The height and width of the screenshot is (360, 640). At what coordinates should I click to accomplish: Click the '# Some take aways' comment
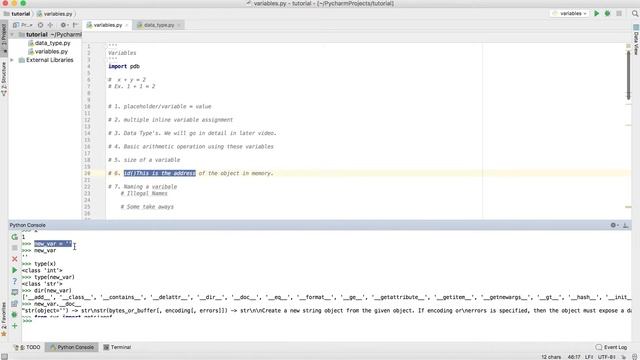pos(147,207)
